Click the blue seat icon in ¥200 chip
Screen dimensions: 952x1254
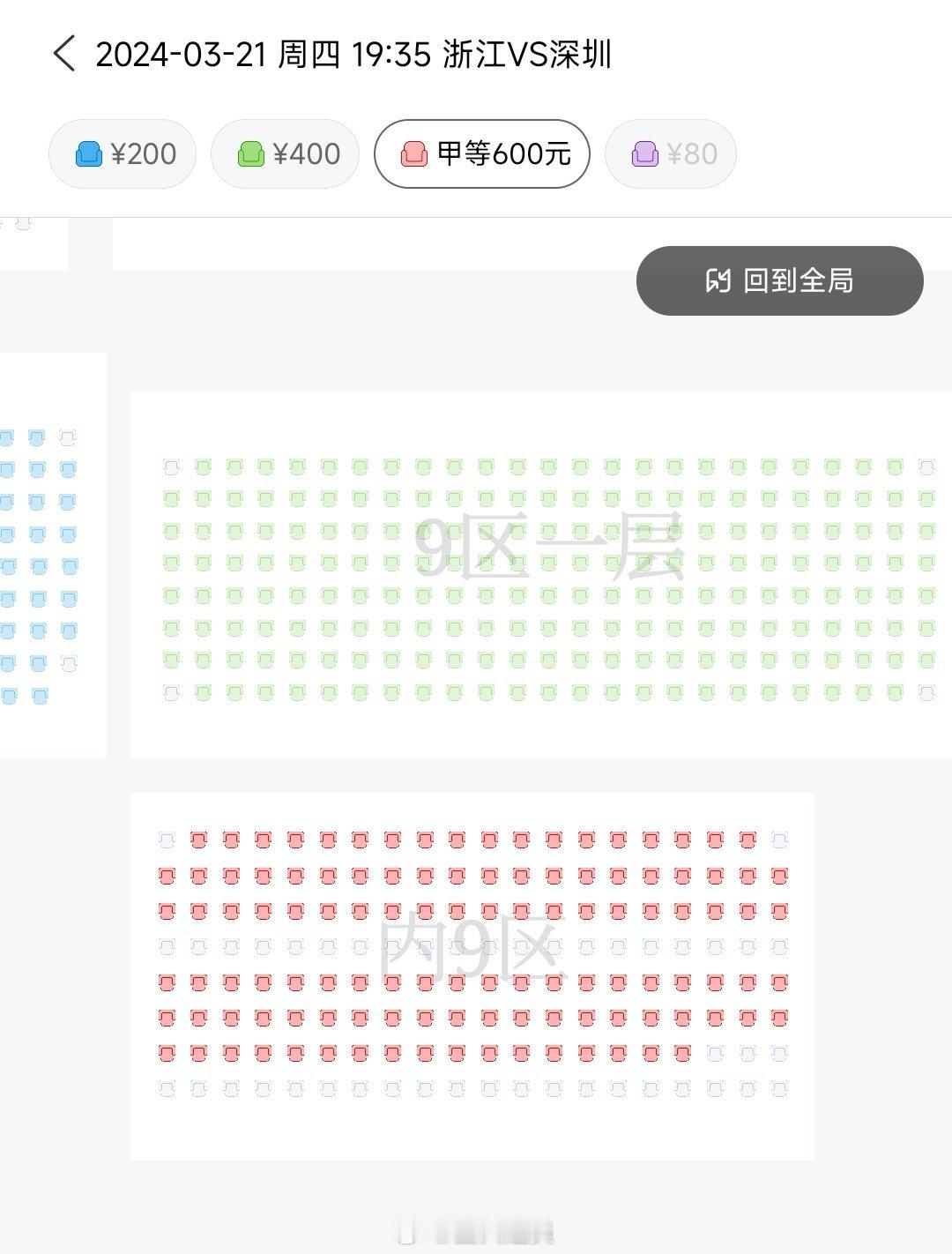[x=89, y=153]
